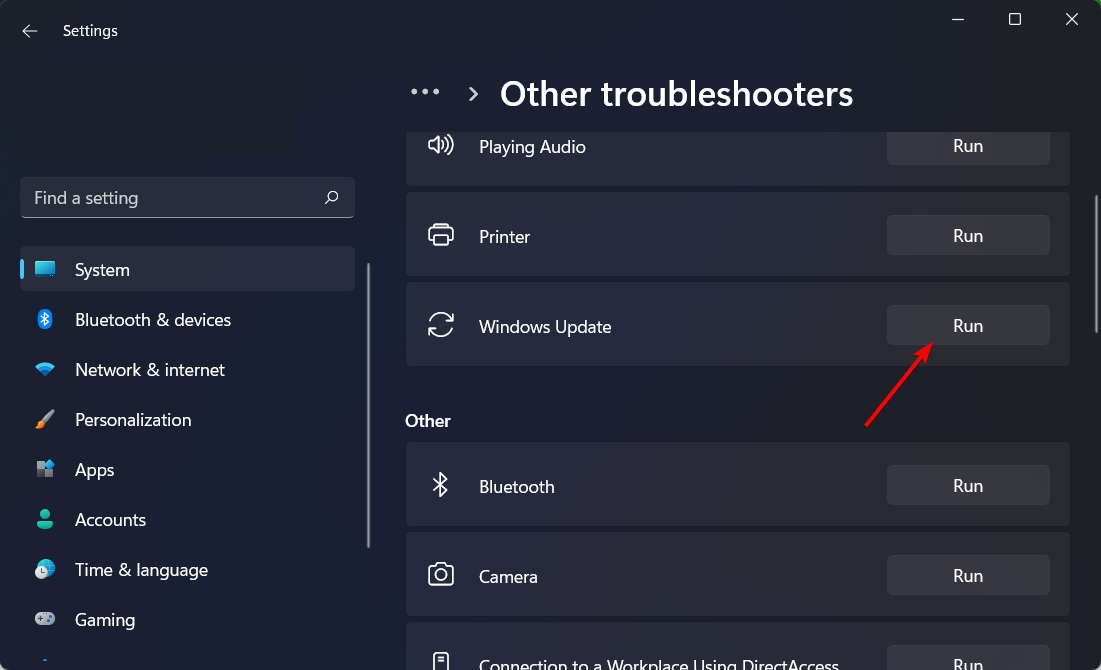The width and height of the screenshot is (1101, 670).
Task: Click the Personalization paintbrush icon
Action: click(x=45, y=419)
